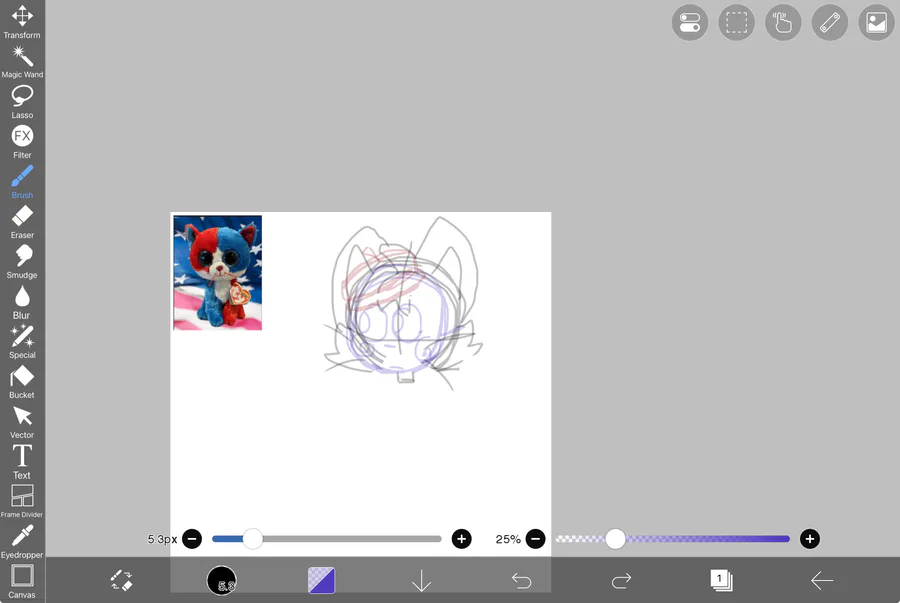Image resolution: width=900 pixels, height=603 pixels.
Task: Hide toolbar with the down arrow
Action: point(421,581)
